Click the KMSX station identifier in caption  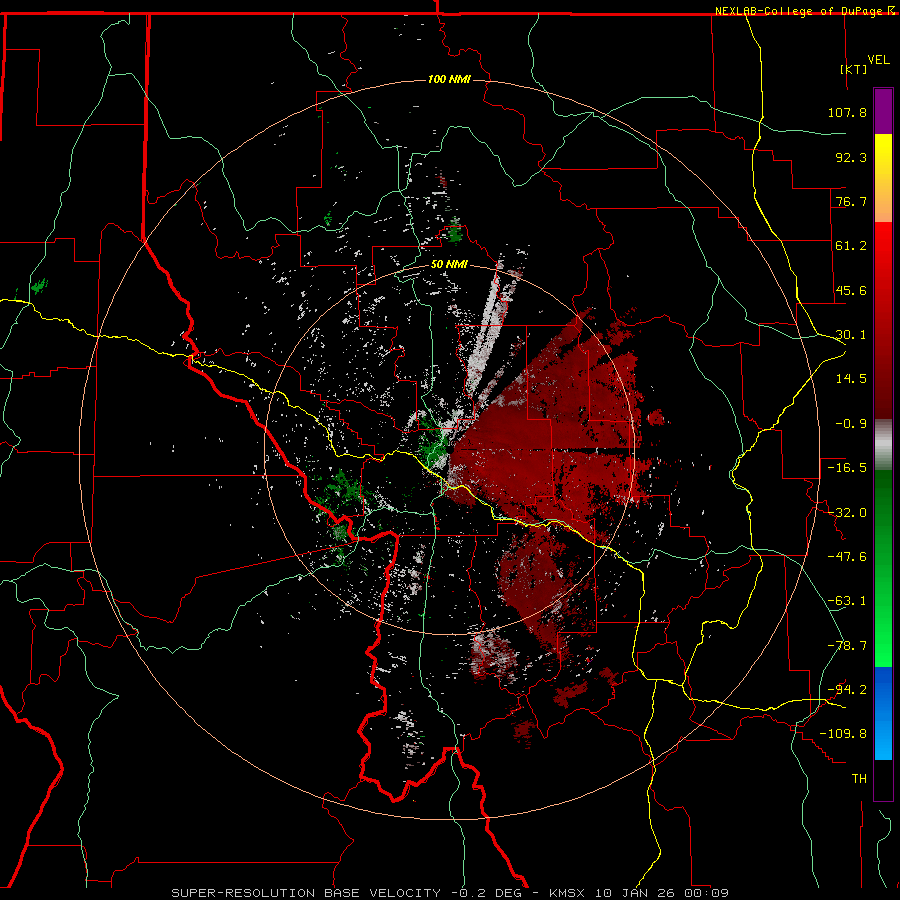568,893
